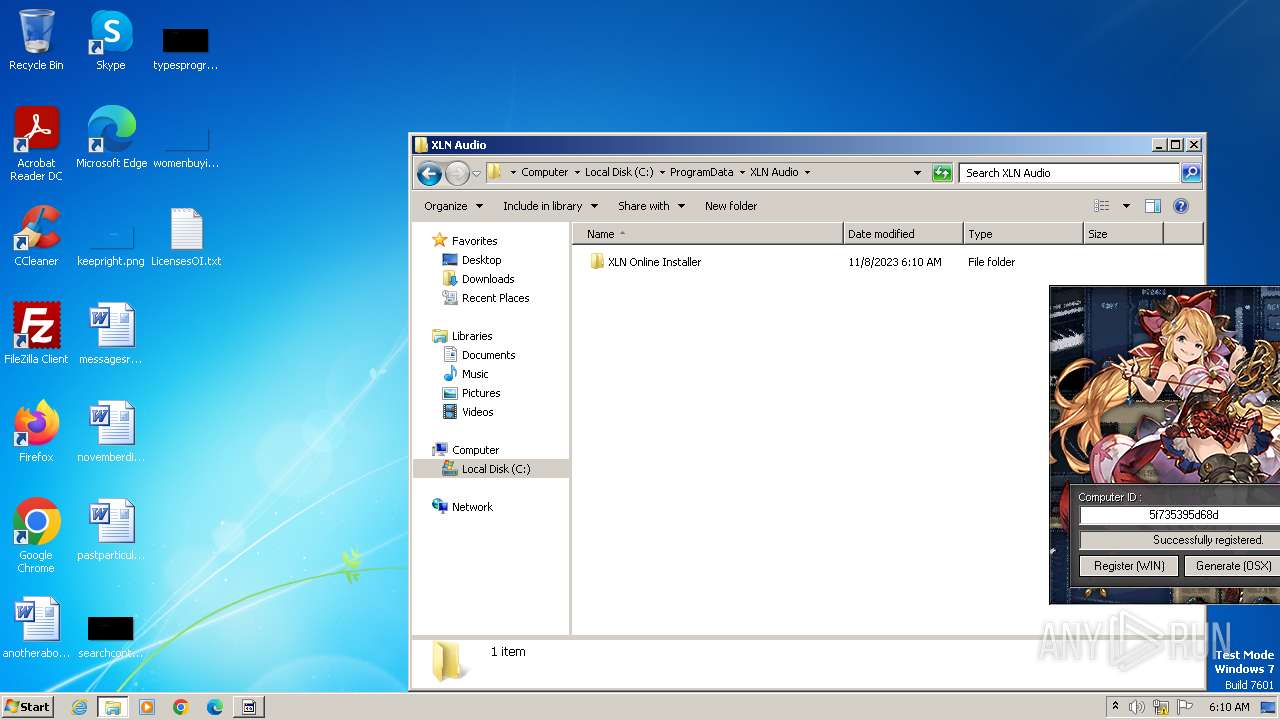Open the recent pages dropdown arrow
The width and height of the screenshot is (1280, 720).
tap(476, 173)
